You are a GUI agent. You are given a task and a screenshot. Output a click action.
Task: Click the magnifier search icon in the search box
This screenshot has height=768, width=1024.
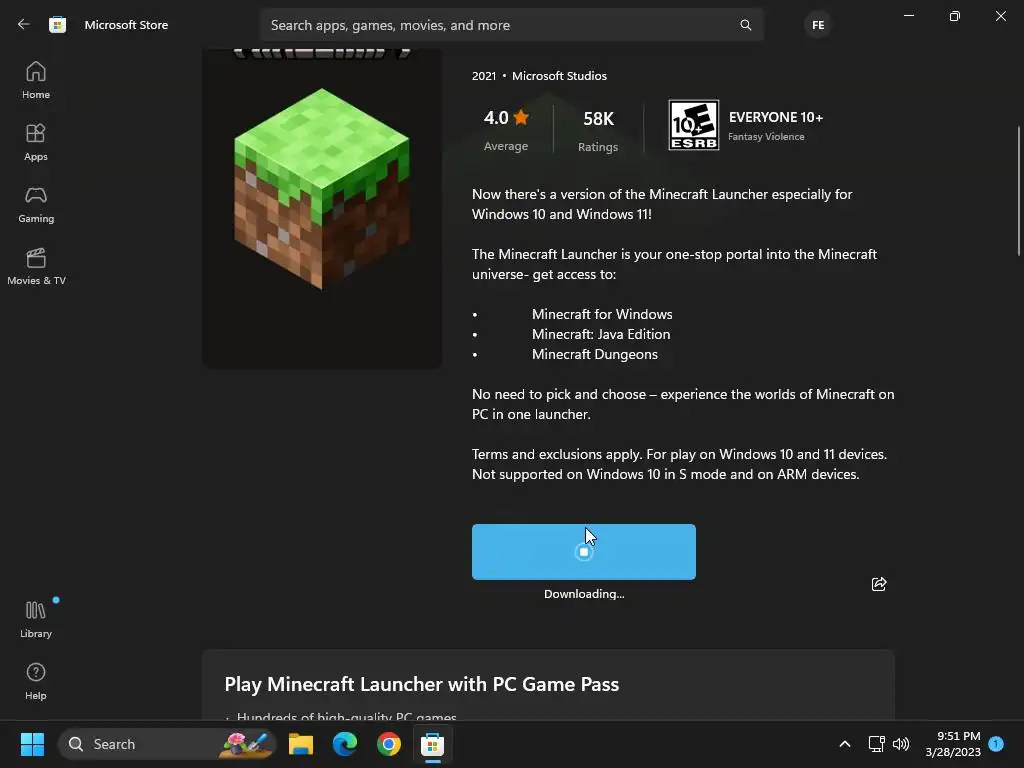pyautogui.click(x=745, y=25)
